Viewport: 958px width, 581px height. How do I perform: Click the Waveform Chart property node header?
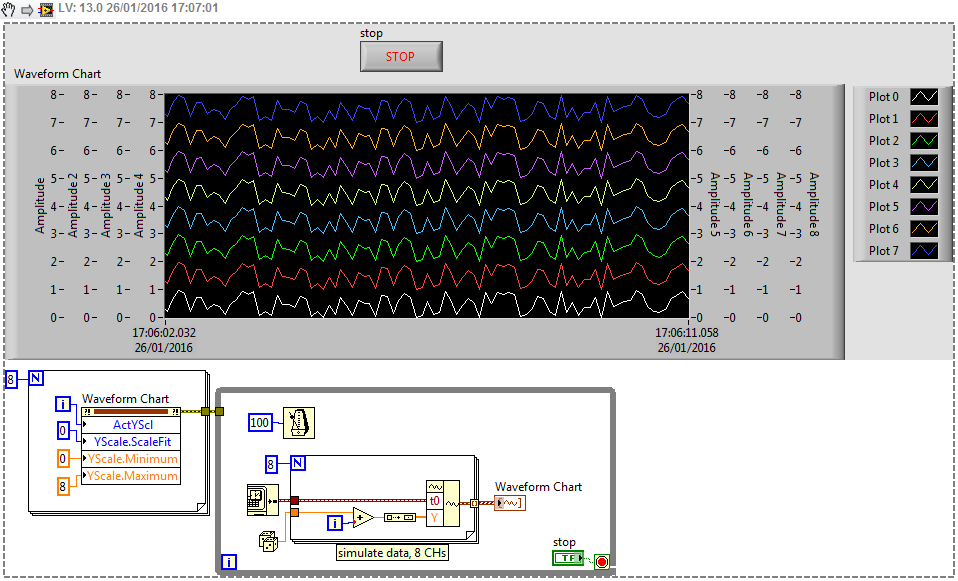131,412
